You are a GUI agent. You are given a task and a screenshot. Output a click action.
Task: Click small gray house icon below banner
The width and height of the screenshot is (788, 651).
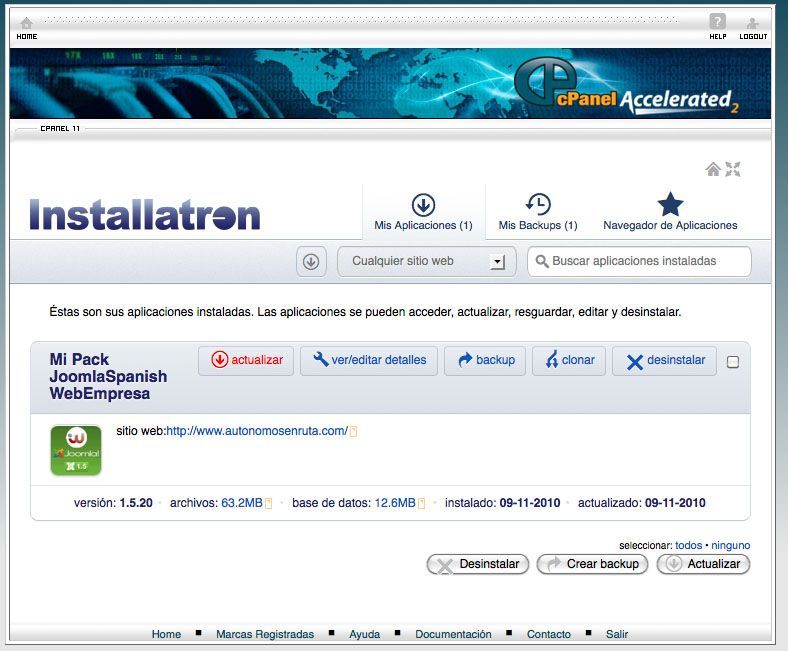[x=713, y=169]
